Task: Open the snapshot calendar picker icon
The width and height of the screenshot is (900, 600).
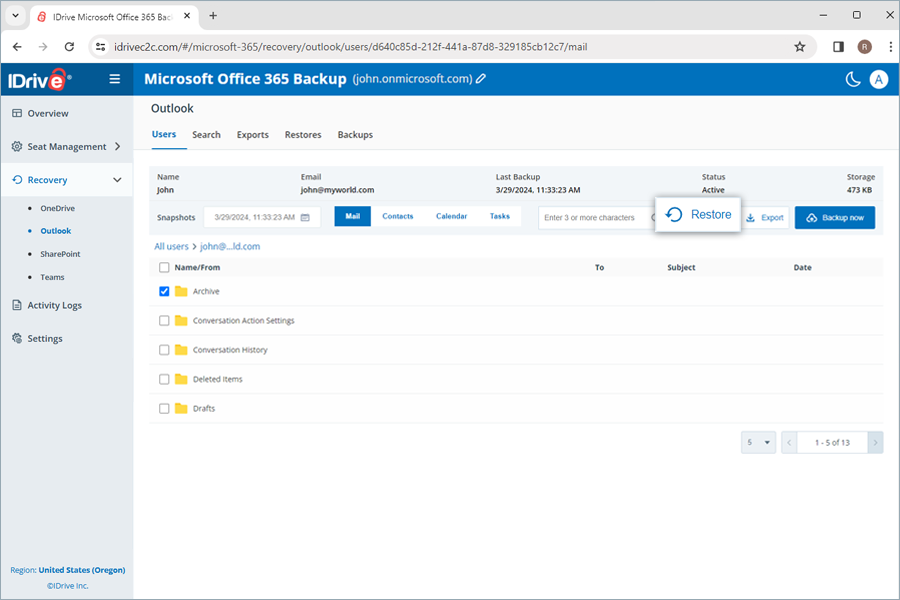Action: pyautogui.click(x=305, y=217)
